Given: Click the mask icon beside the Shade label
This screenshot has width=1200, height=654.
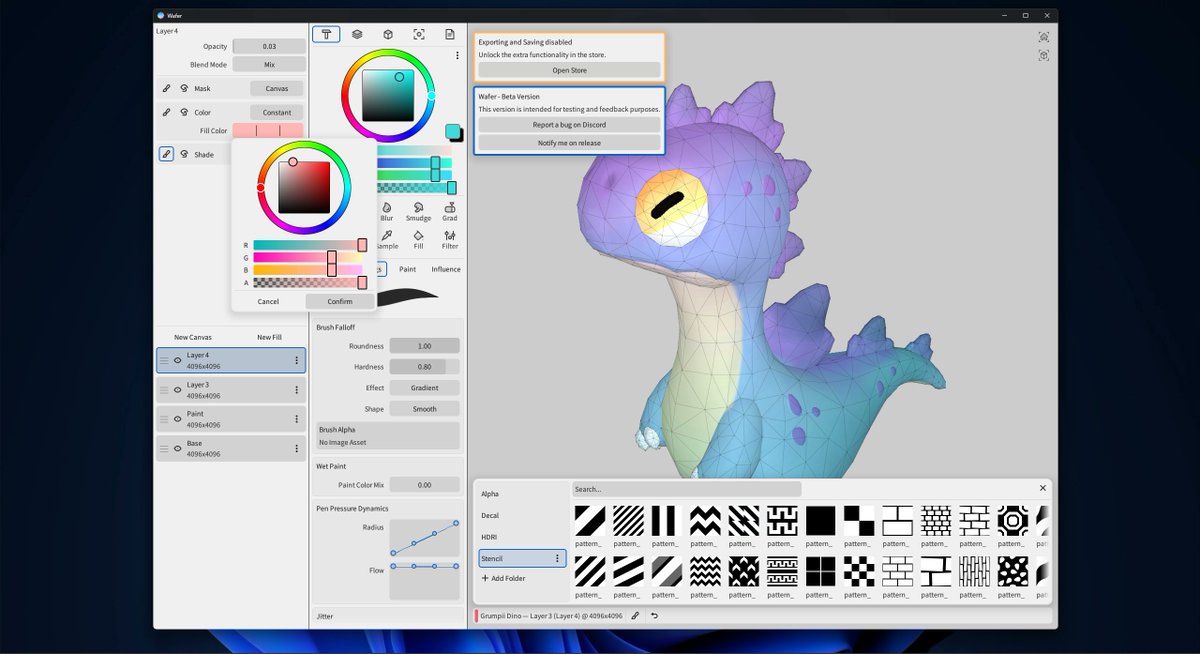Looking at the screenshot, I should point(184,154).
